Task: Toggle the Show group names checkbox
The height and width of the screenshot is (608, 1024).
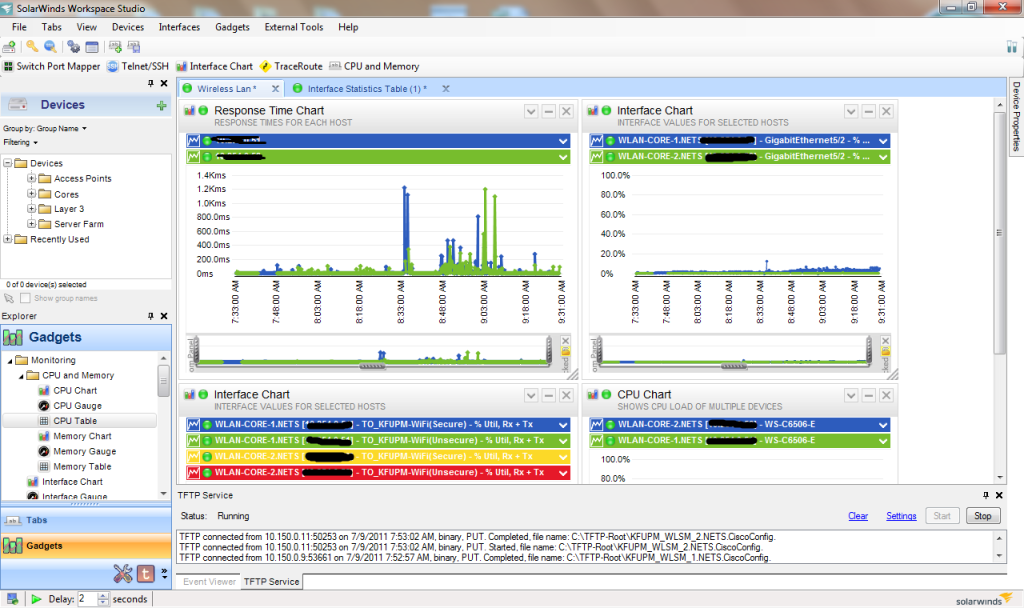Action: pos(25,298)
